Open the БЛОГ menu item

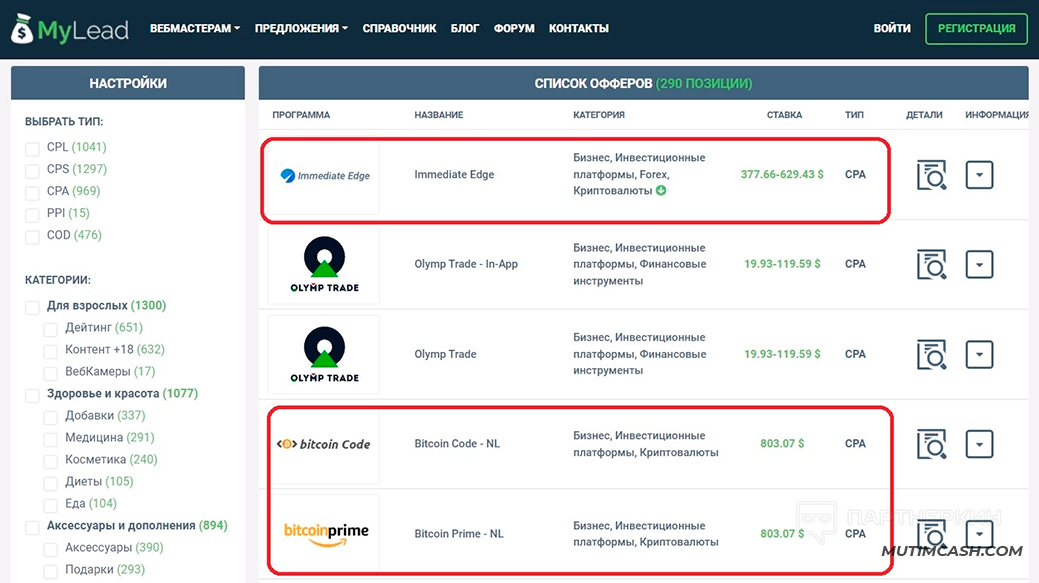pyautogui.click(x=465, y=28)
